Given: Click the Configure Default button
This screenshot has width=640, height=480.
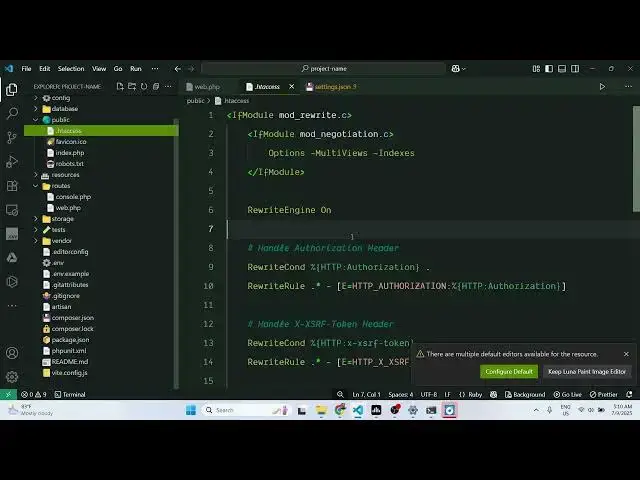Looking at the screenshot, I should click(509, 371).
